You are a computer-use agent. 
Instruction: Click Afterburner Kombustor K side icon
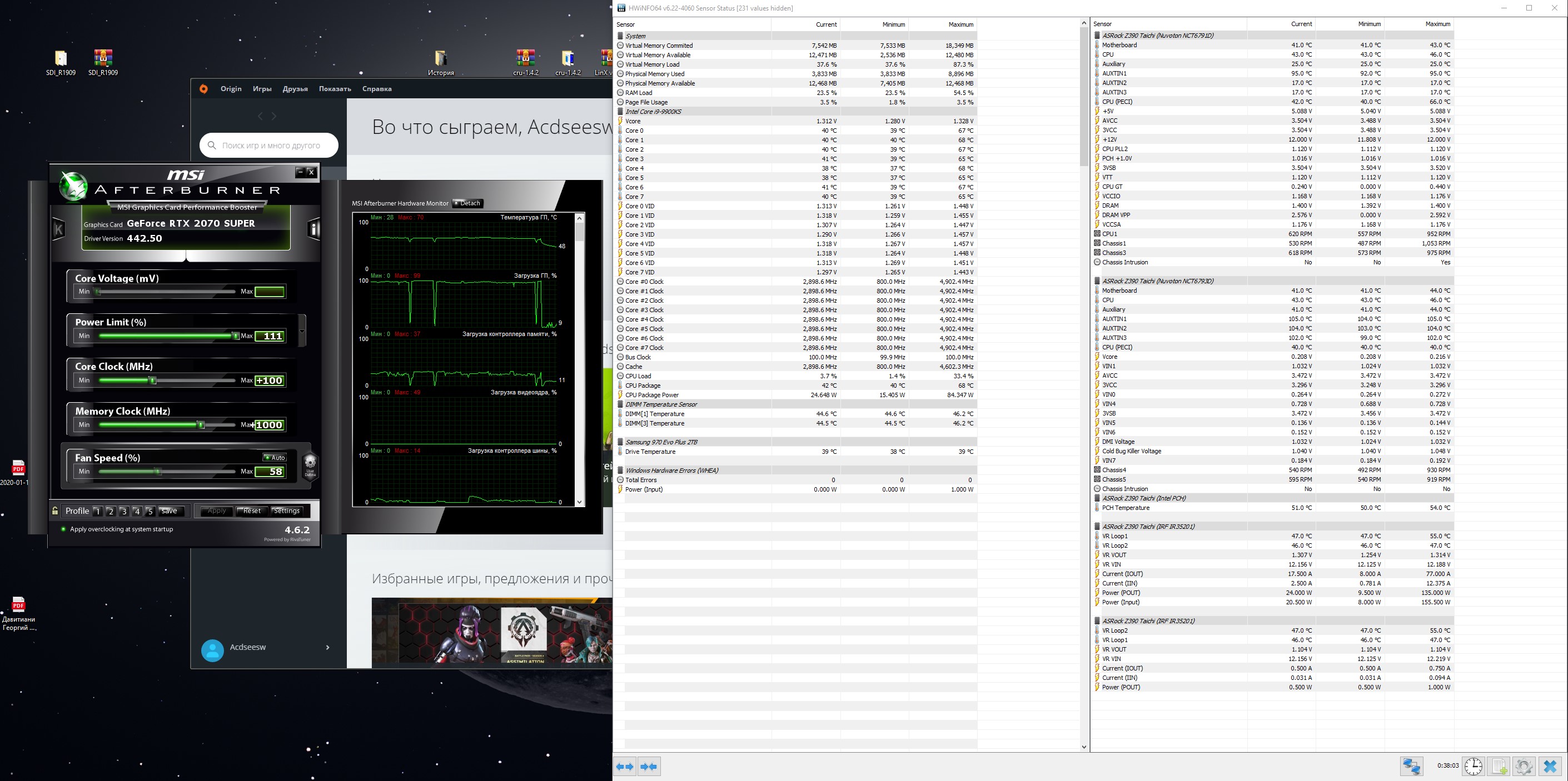click(59, 229)
